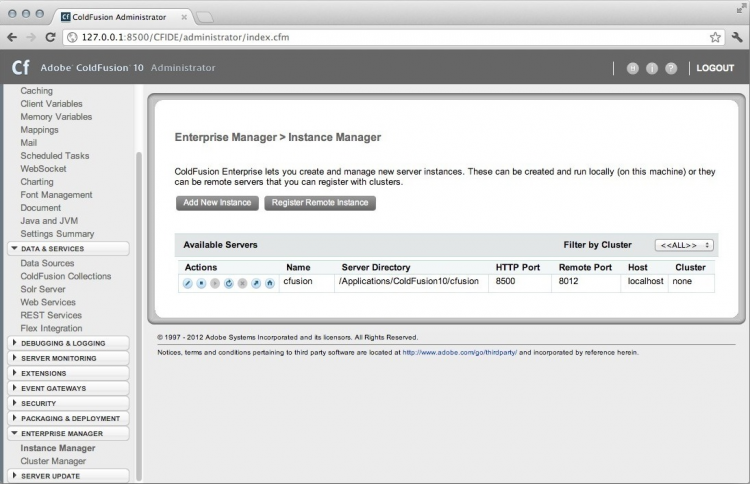This screenshot has height=484, width=750.
Task: Expand the EVENT GATEWAYS section
Action: point(68,388)
